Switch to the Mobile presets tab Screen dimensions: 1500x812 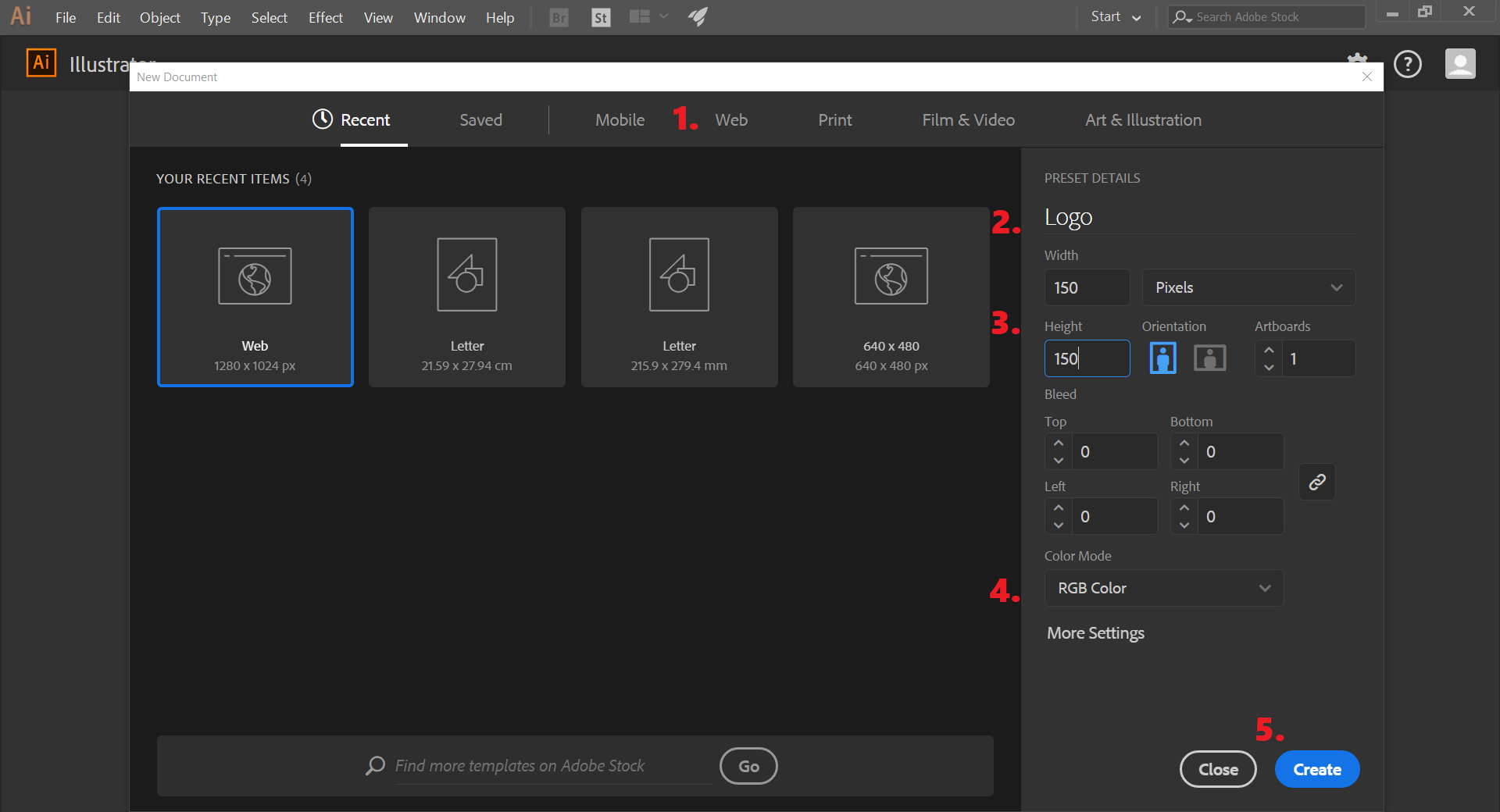[x=620, y=119]
